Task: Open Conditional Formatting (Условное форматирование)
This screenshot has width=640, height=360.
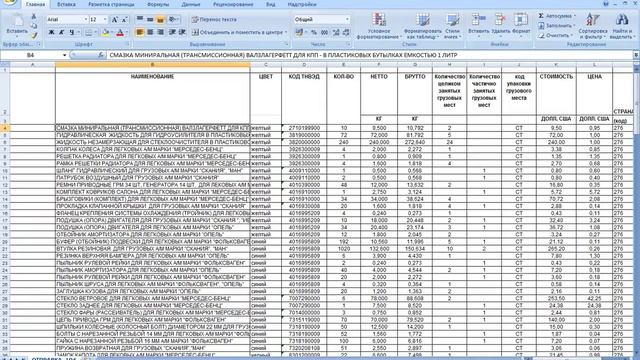Action: (x=378, y=26)
